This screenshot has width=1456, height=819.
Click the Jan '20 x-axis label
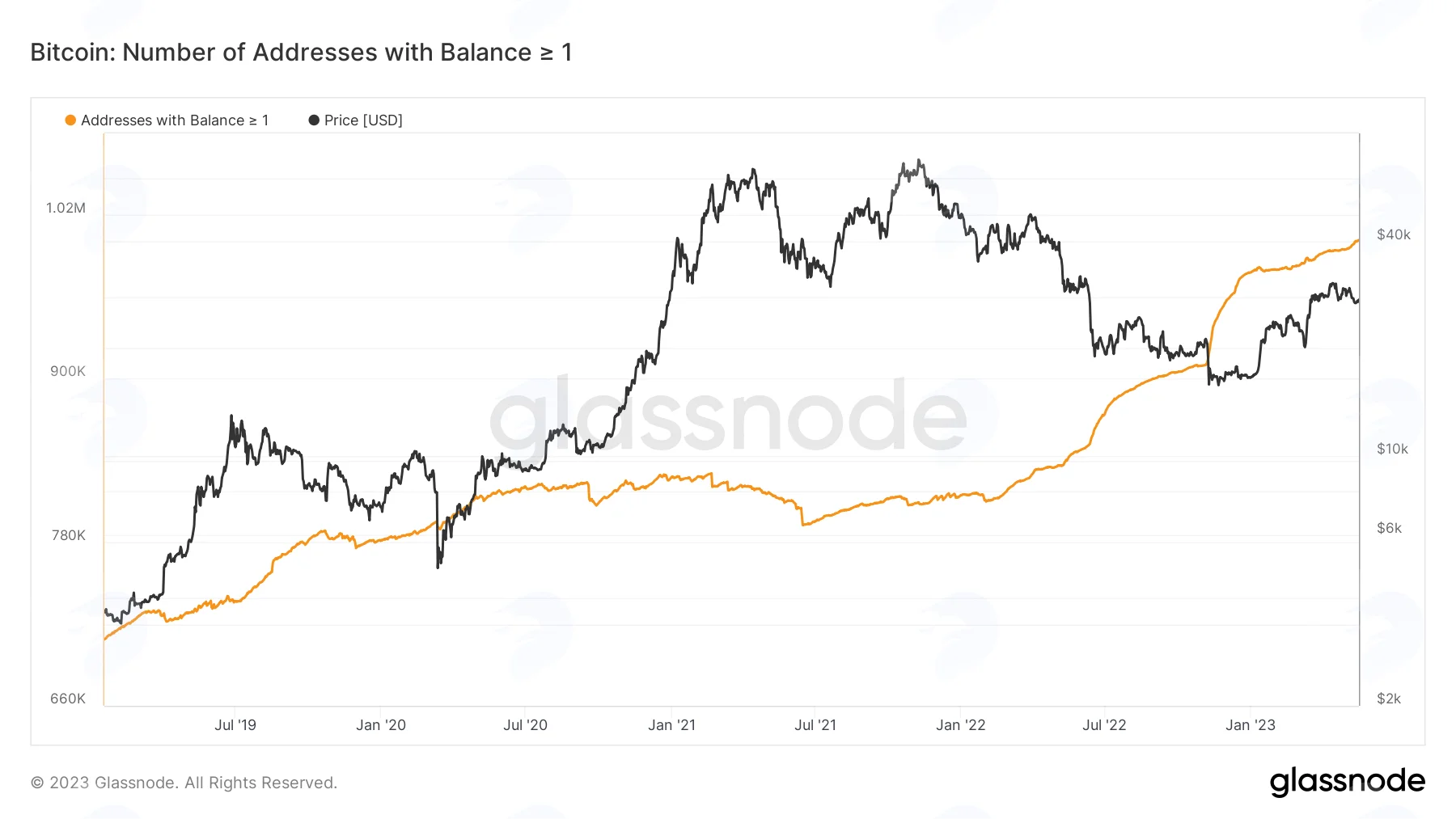click(x=381, y=725)
